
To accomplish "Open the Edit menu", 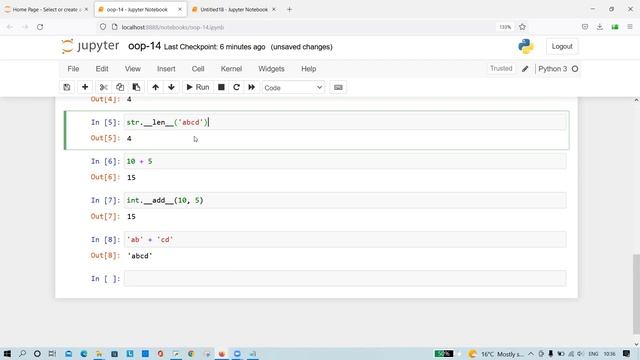I will pyautogui.click(x=102, y=69).
